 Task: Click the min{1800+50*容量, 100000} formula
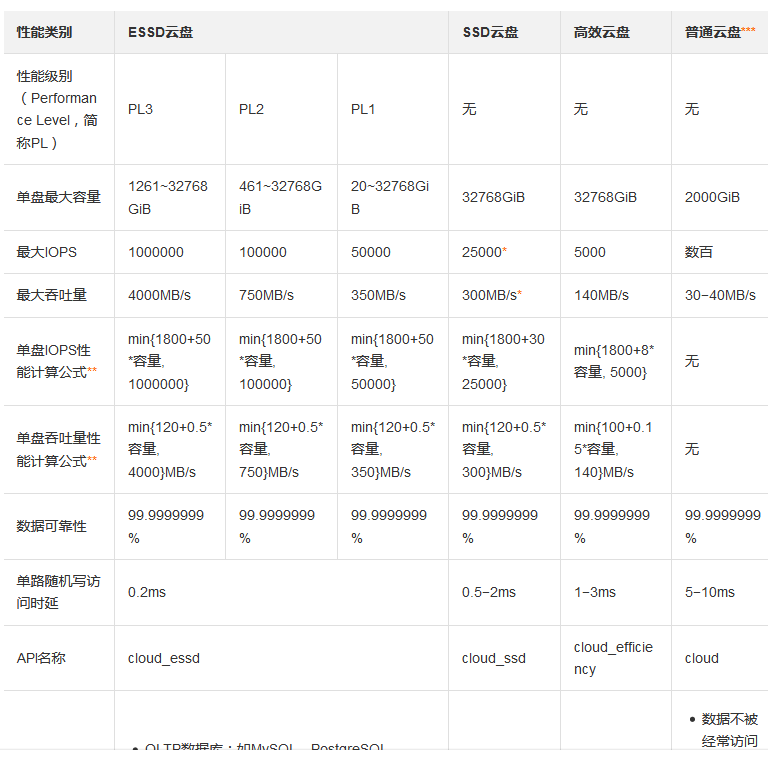click(280, 361)
